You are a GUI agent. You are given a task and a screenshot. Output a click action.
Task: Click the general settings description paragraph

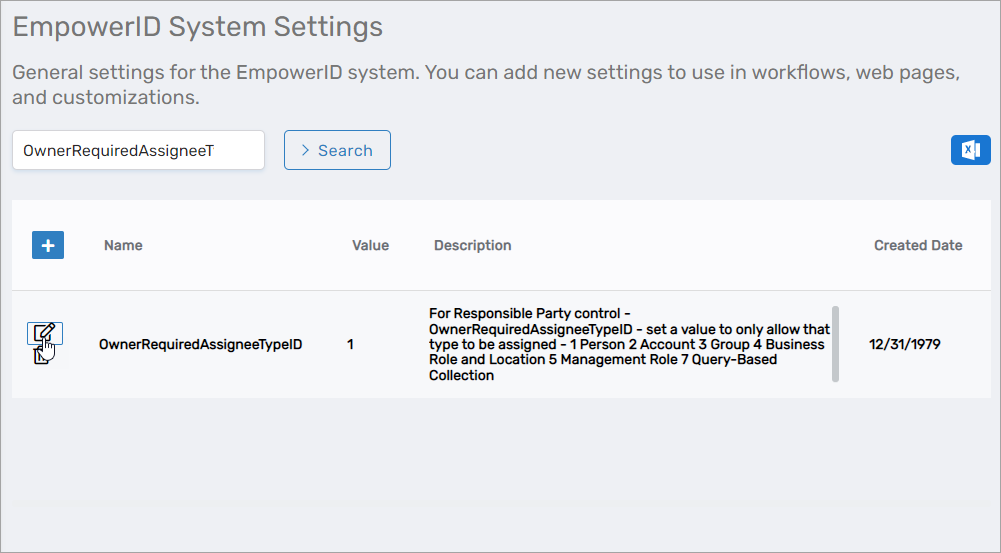coord(486,85)
